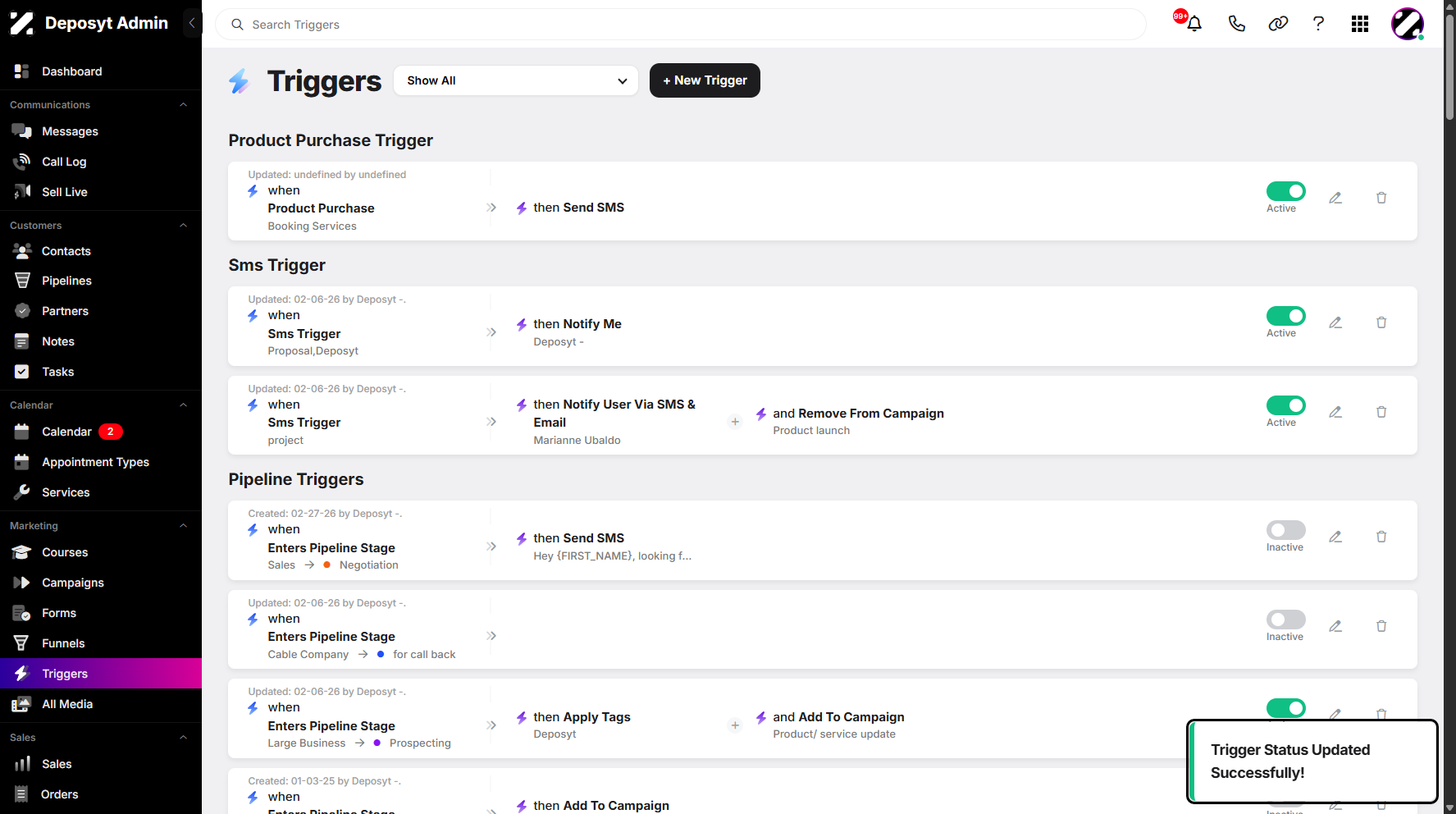Viewport: 1456px width, 814px height.
Task: Collapse the Customers sidebar section
Action: click(x=184, y=226)
